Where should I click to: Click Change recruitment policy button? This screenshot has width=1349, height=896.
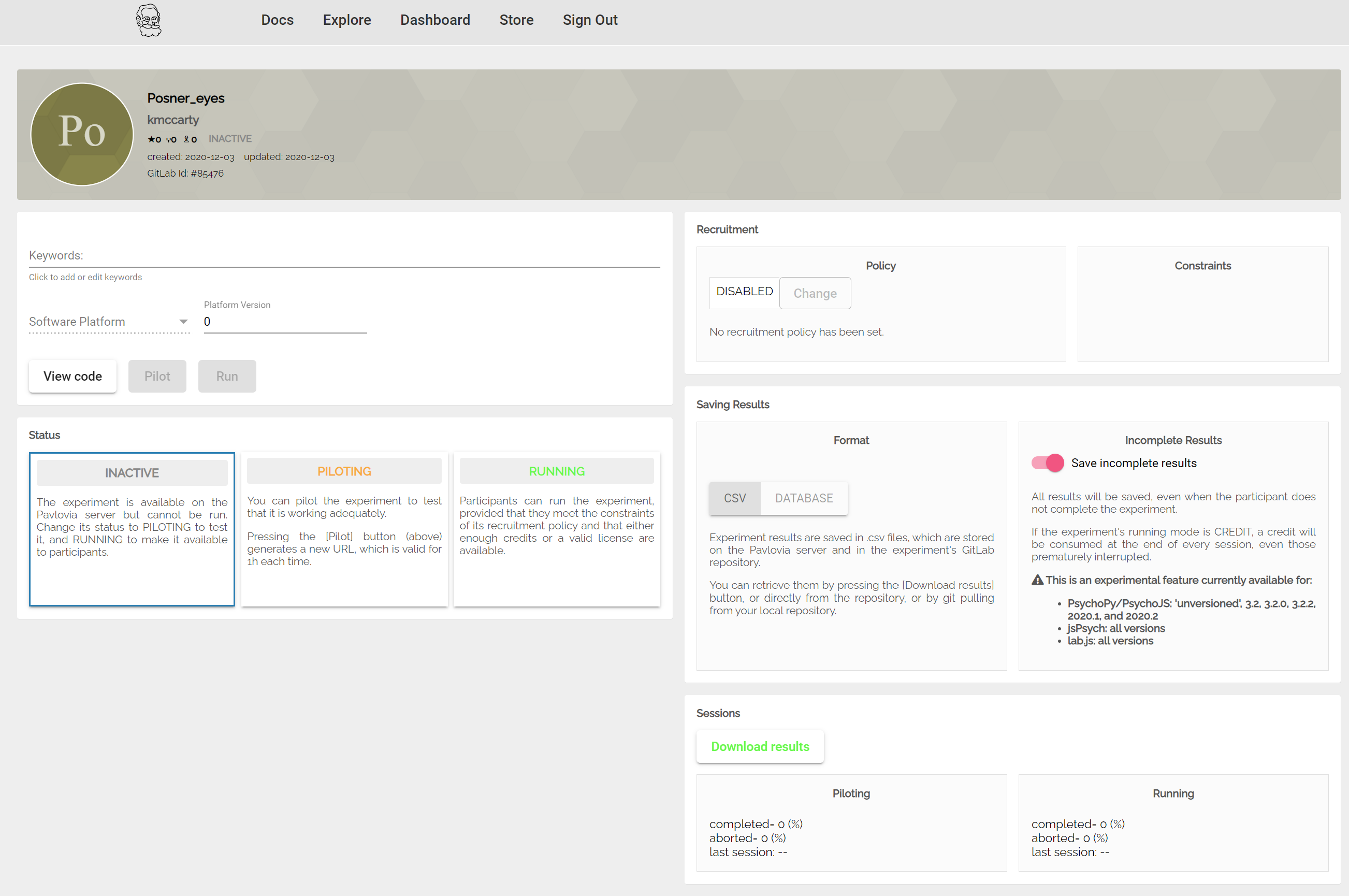click(x=815, y=293)
